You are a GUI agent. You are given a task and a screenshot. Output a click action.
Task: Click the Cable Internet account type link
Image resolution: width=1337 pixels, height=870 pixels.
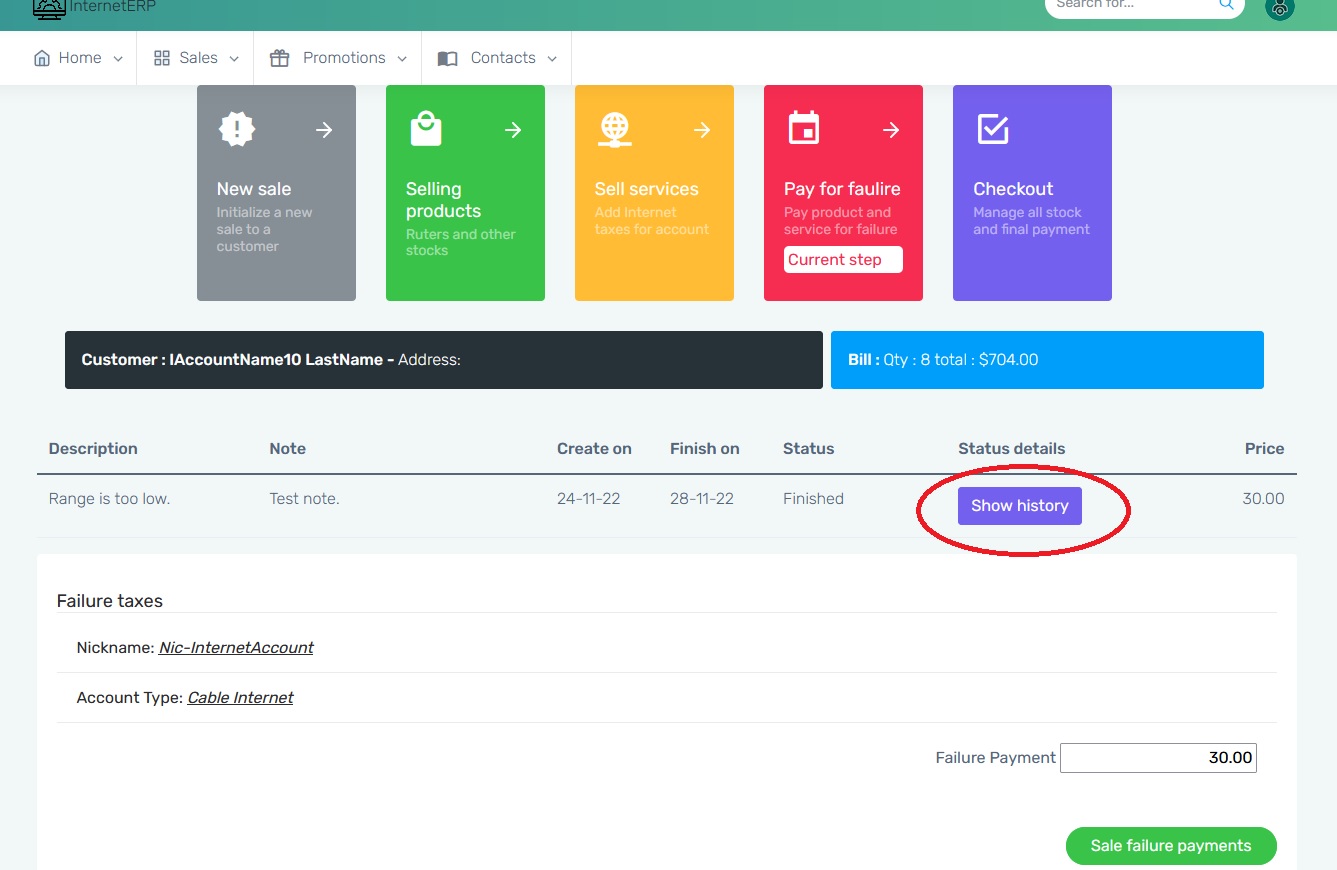click(240, 698)
